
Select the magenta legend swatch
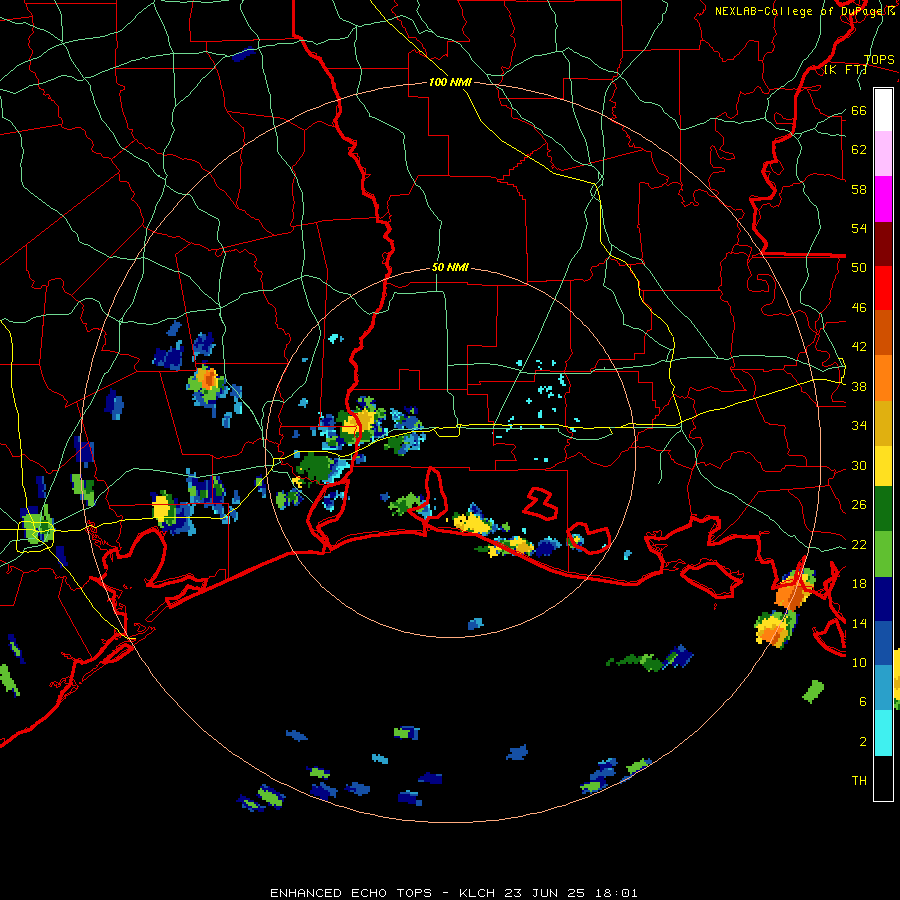883,199
